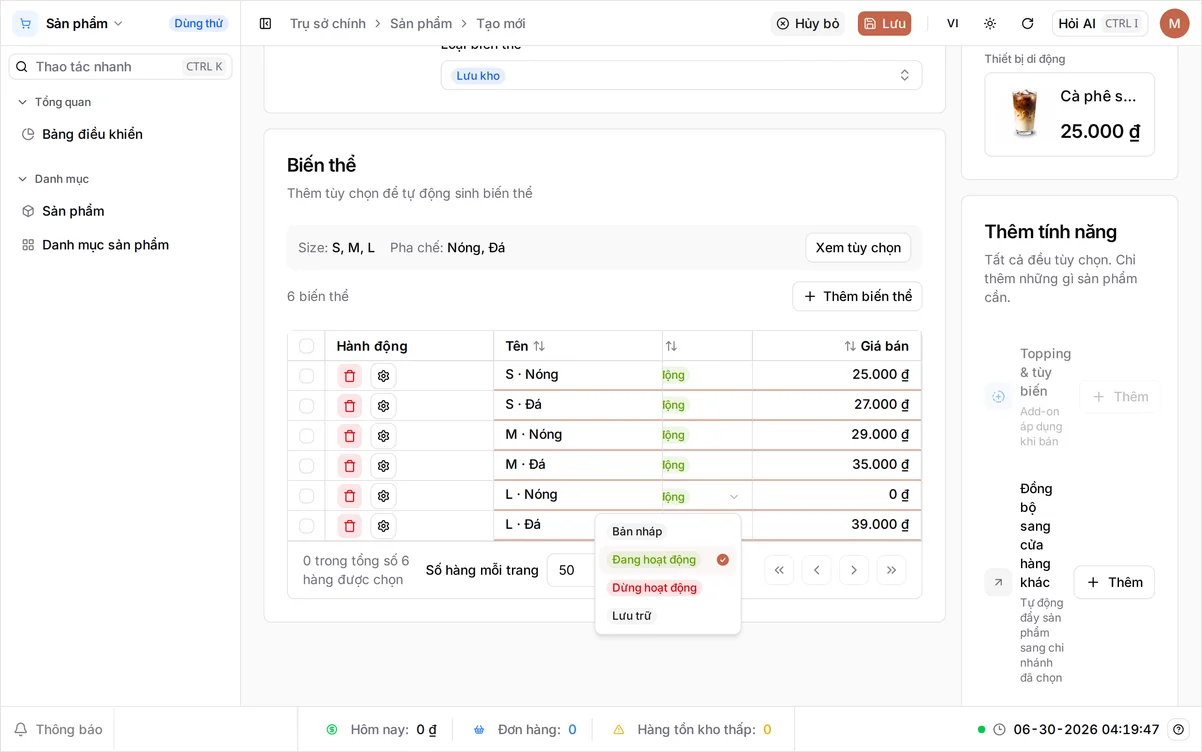1202x752 pixels.
Task: Toggle the sidebar panel icon
Action: [x=265, y=23]
